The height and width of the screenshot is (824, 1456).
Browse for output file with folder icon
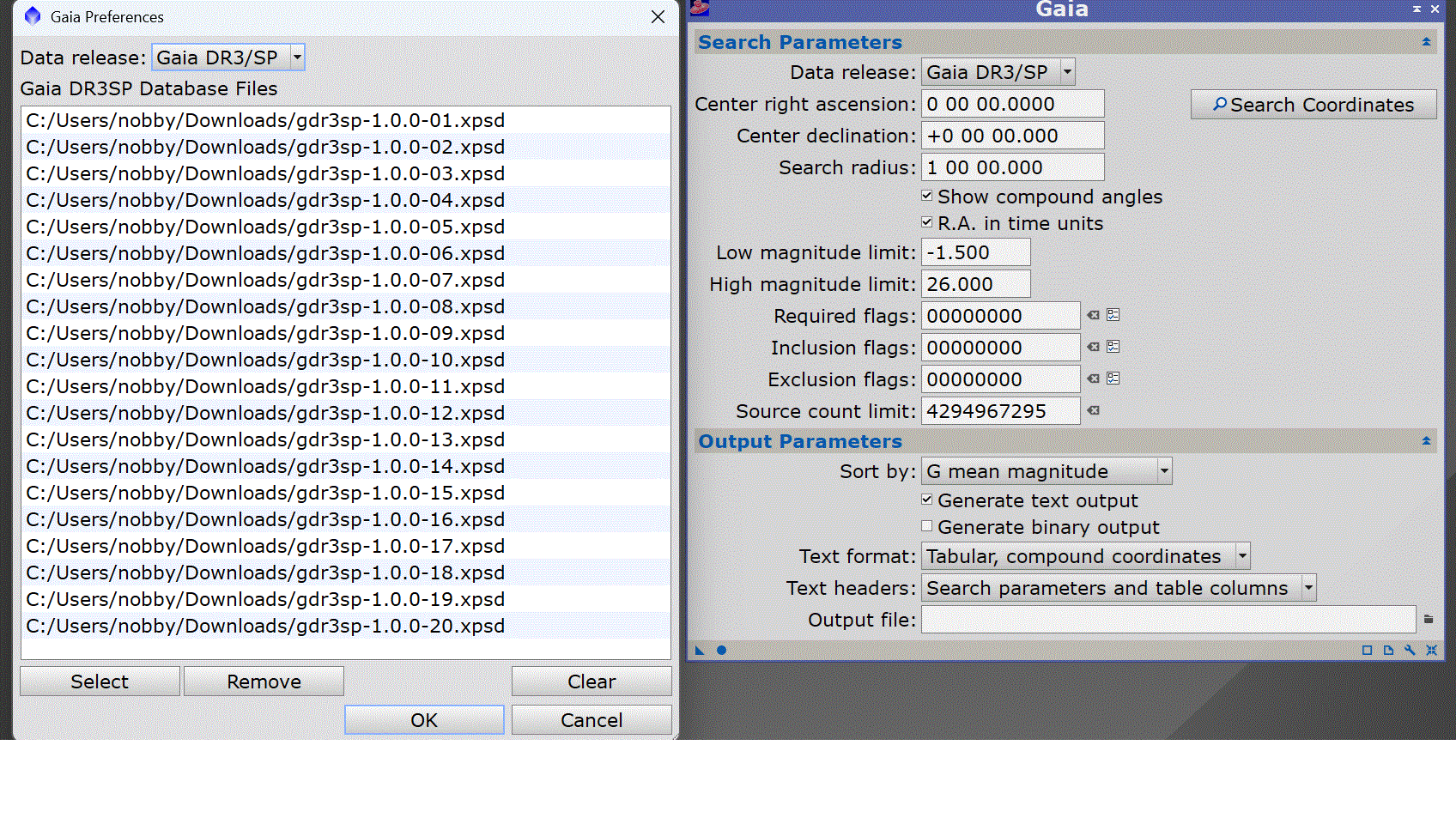point(1429,620)
